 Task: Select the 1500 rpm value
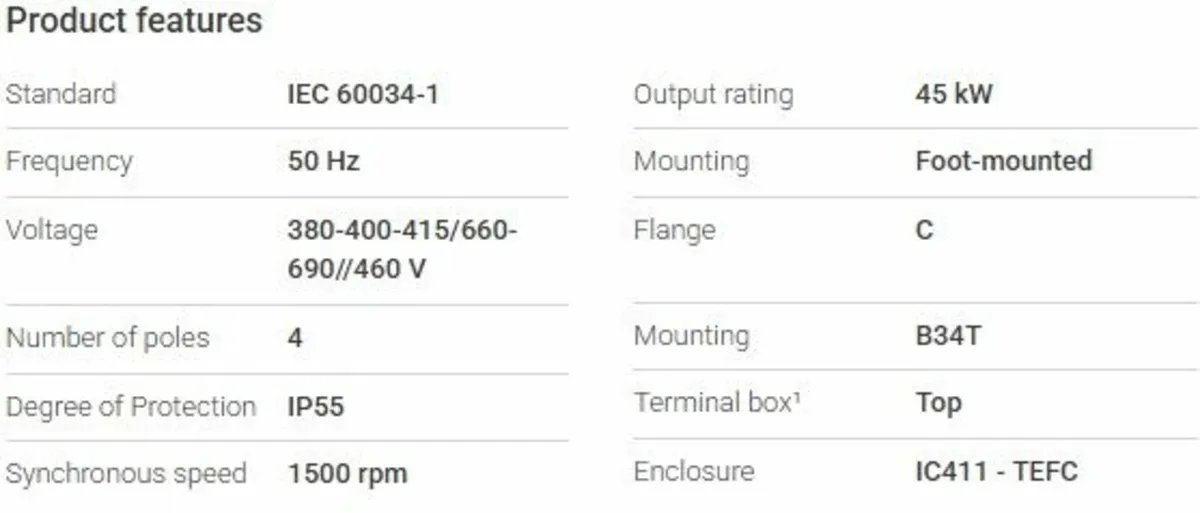point(347,472)
